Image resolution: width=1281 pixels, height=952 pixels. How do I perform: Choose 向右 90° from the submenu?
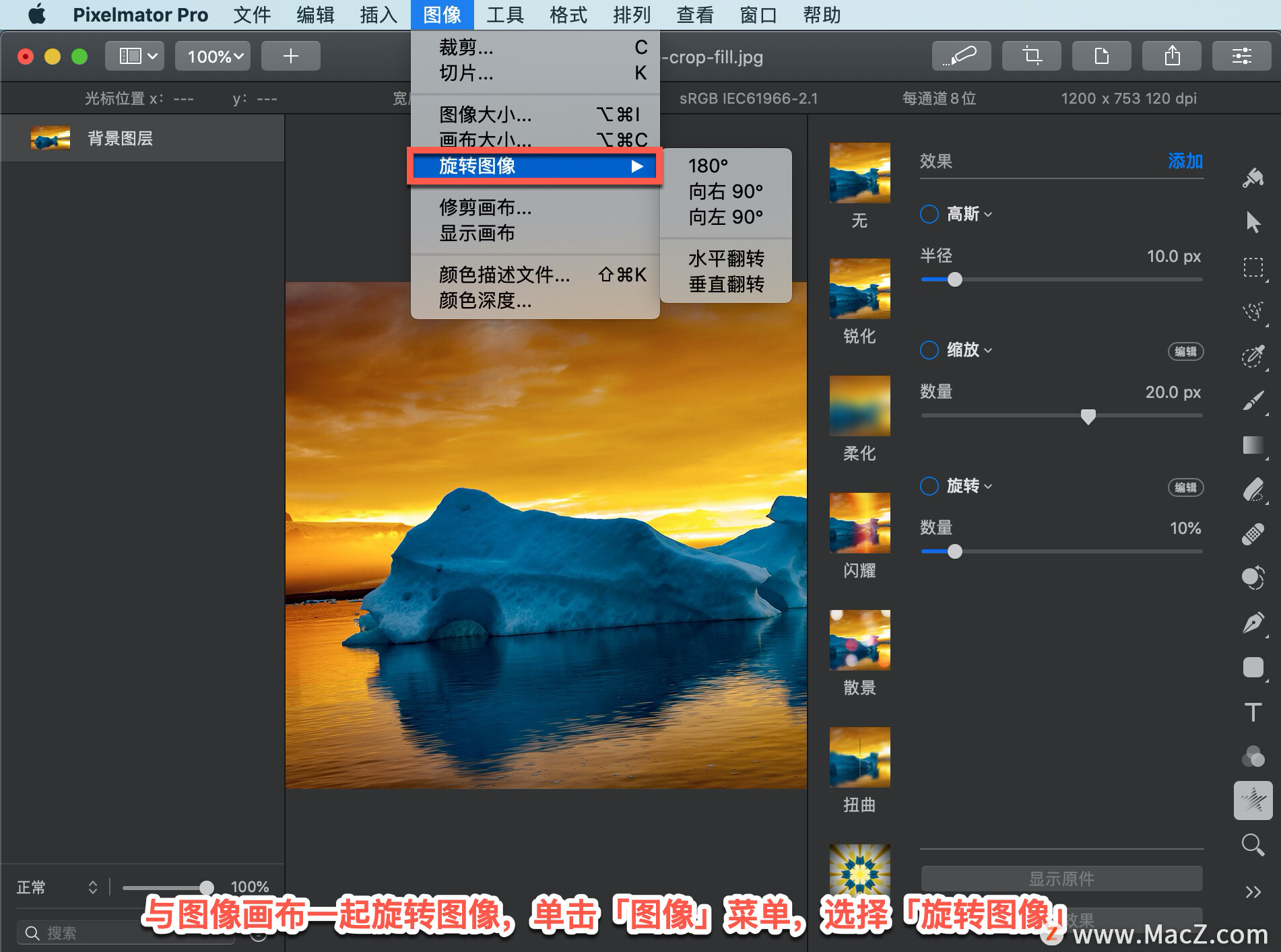tap(725, 191)
